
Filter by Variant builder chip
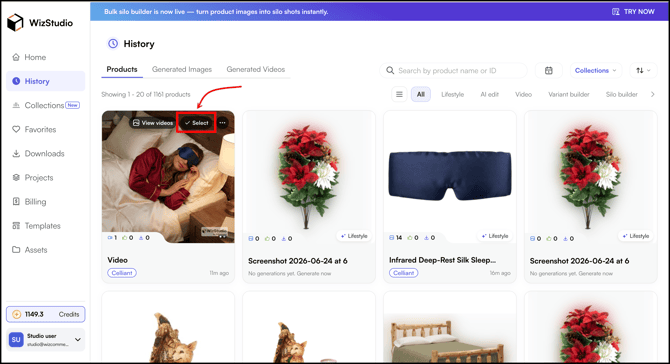[x=569, y=94]
